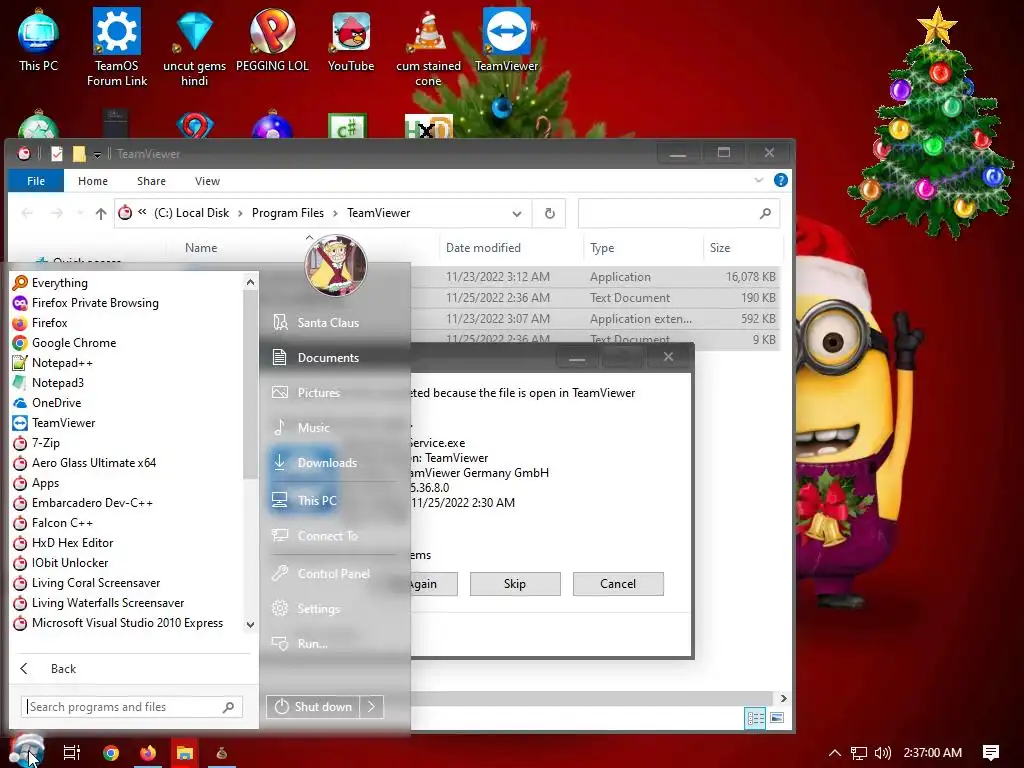Open Firefox from the taskbar
The height and width of the screenshot is (768, 1024).
pyautogui.click(x=148, y=753)
